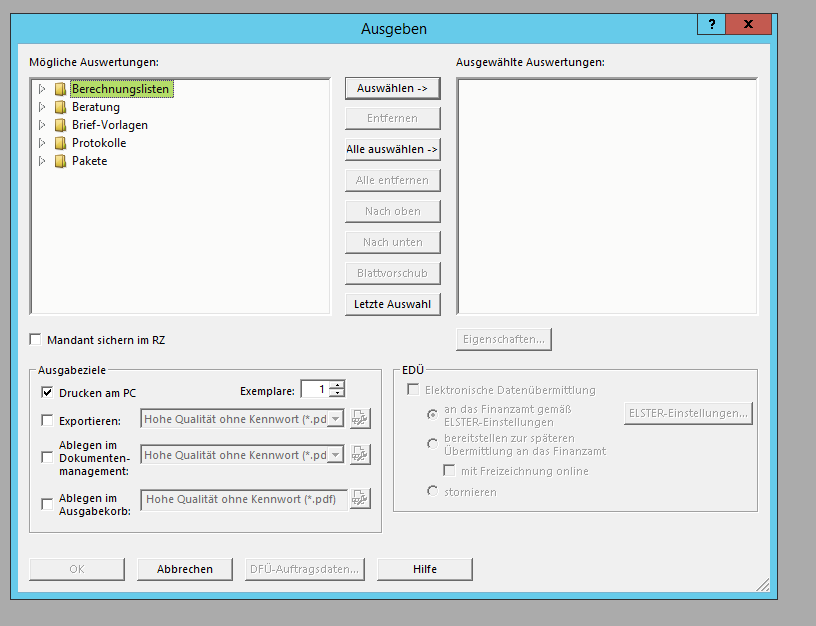The width and height of the screenshot is (816, 626).
Task: Check Elektronische Datenübermittlung
Action: pyautogui.click(x=413, y=390)
